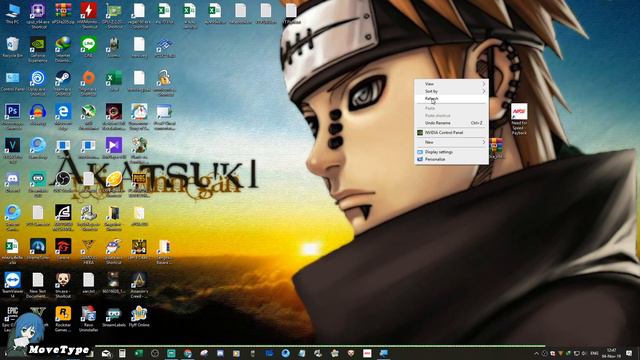Select the Garena desktop icon
Screen dimensions: 640x360
coord(63,249)
